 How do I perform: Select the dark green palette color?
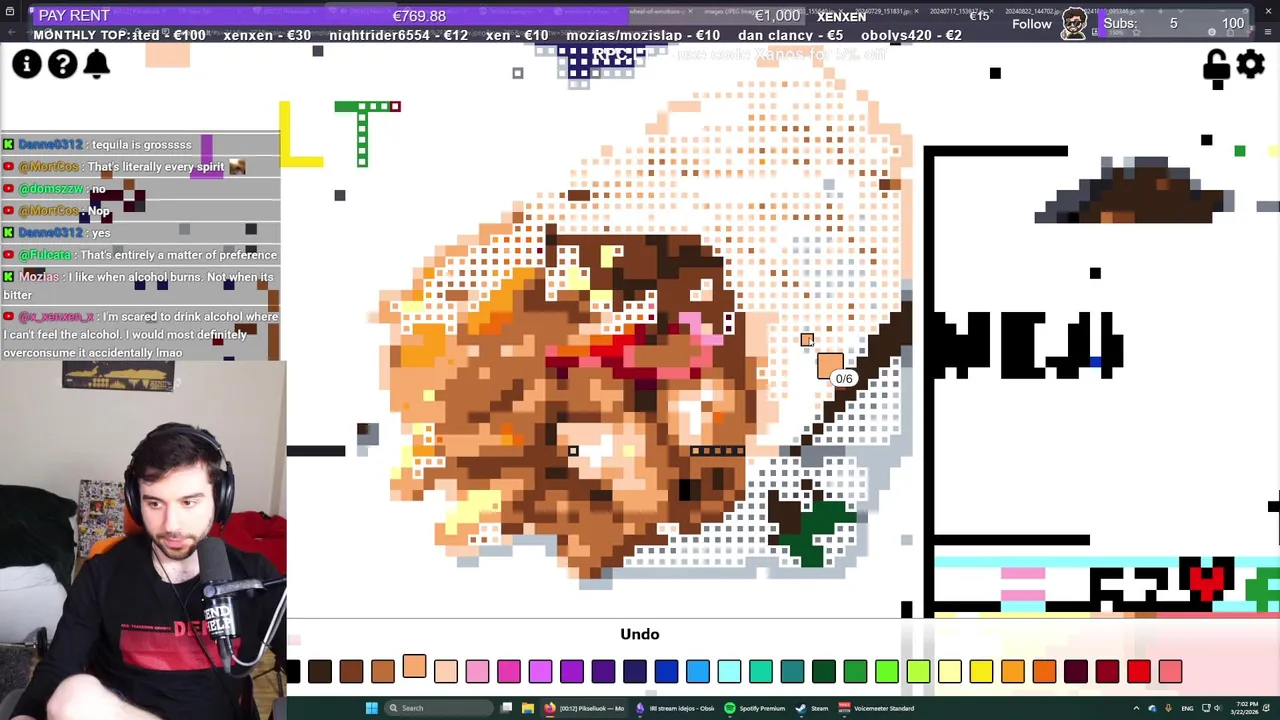824,671
